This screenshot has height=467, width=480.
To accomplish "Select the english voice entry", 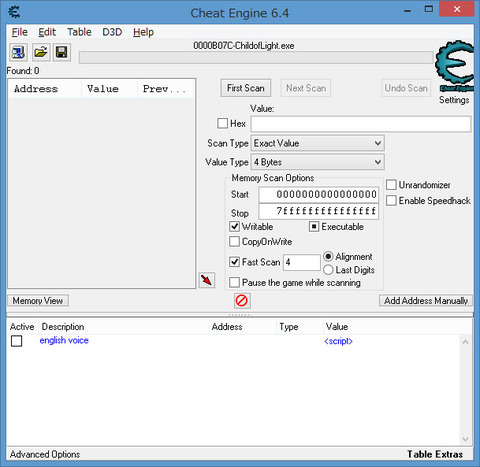I will [64, 340].
